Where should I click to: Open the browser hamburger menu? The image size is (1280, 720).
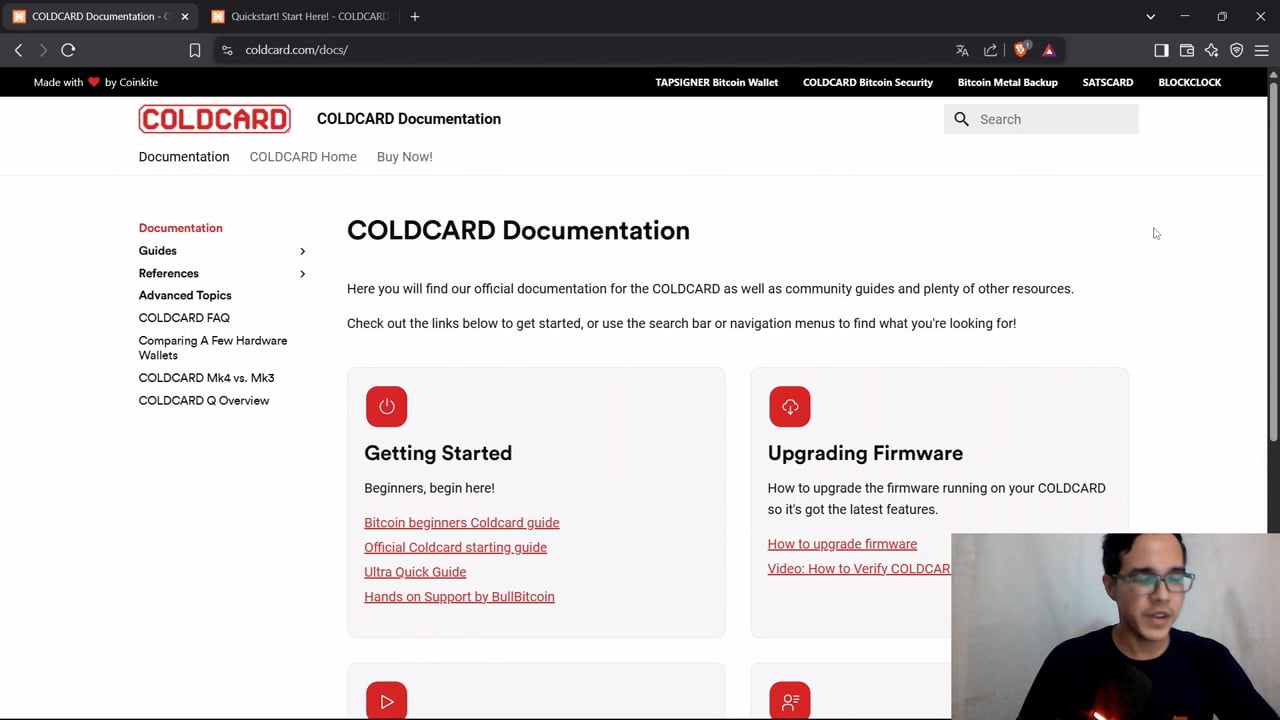(1262, 50)
